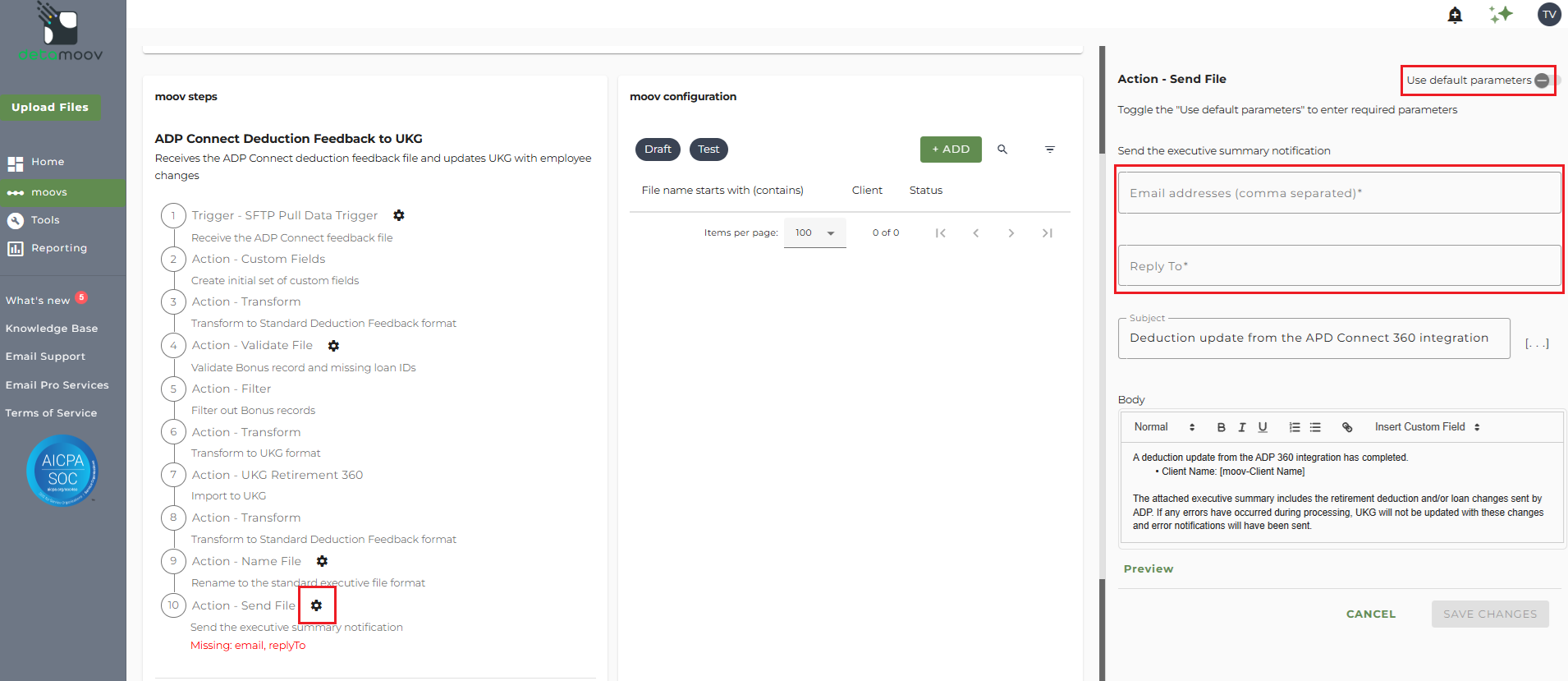This screenshot has height=681, width=1568.
Task: Select Action - UKG Retirement 360 step
Action: (x=277, y=475)
